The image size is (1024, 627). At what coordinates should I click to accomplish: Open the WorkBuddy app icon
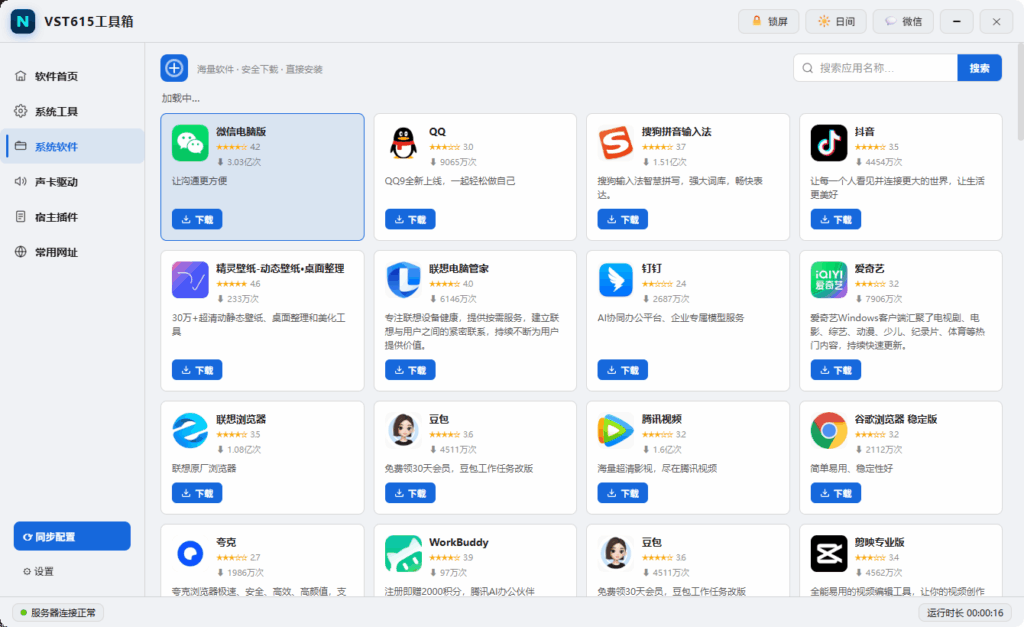click(x=403, y=554)
